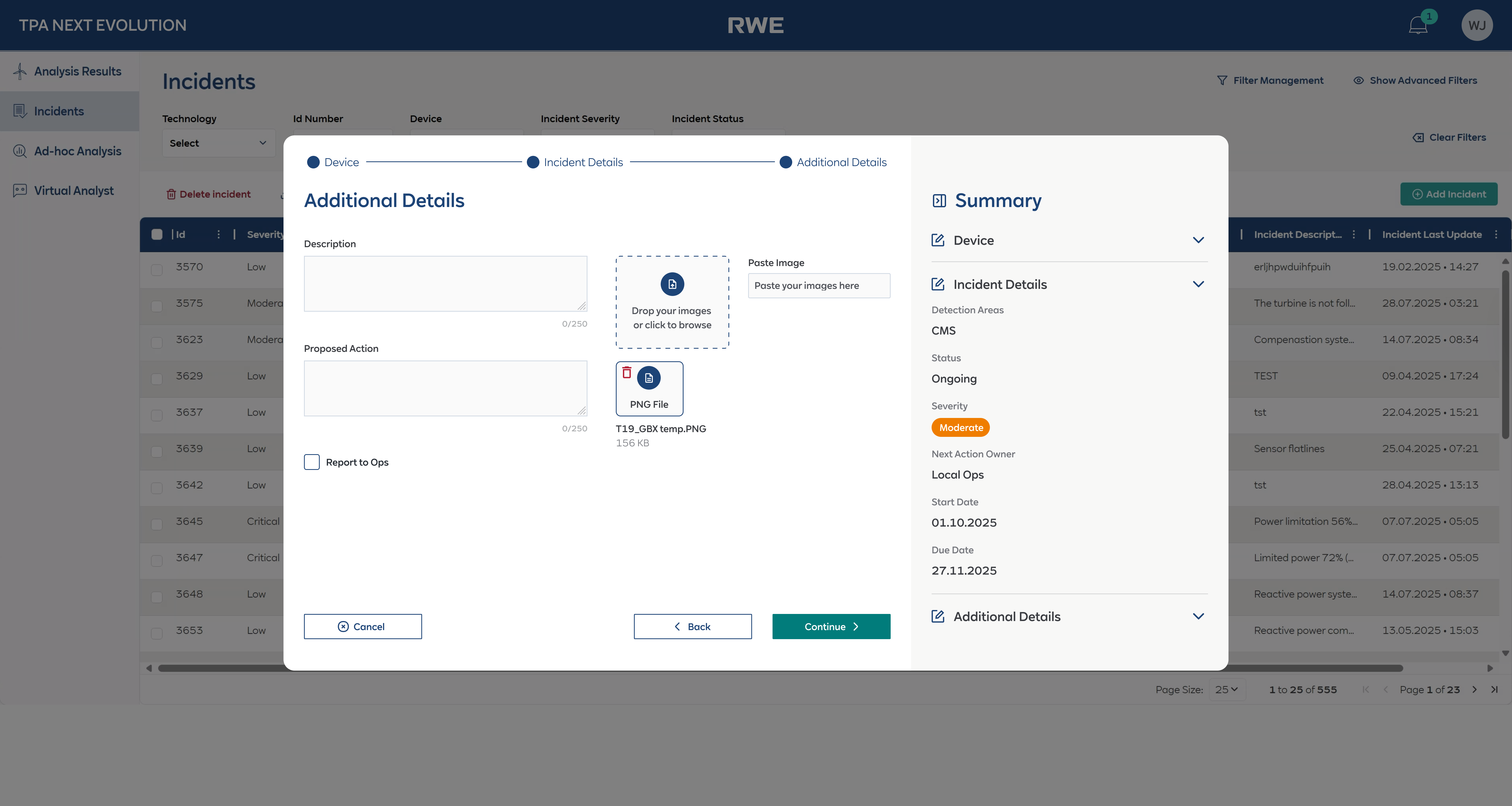Select checkbox for incident 3575
1512x806 pixels.
tap(157, 306)
